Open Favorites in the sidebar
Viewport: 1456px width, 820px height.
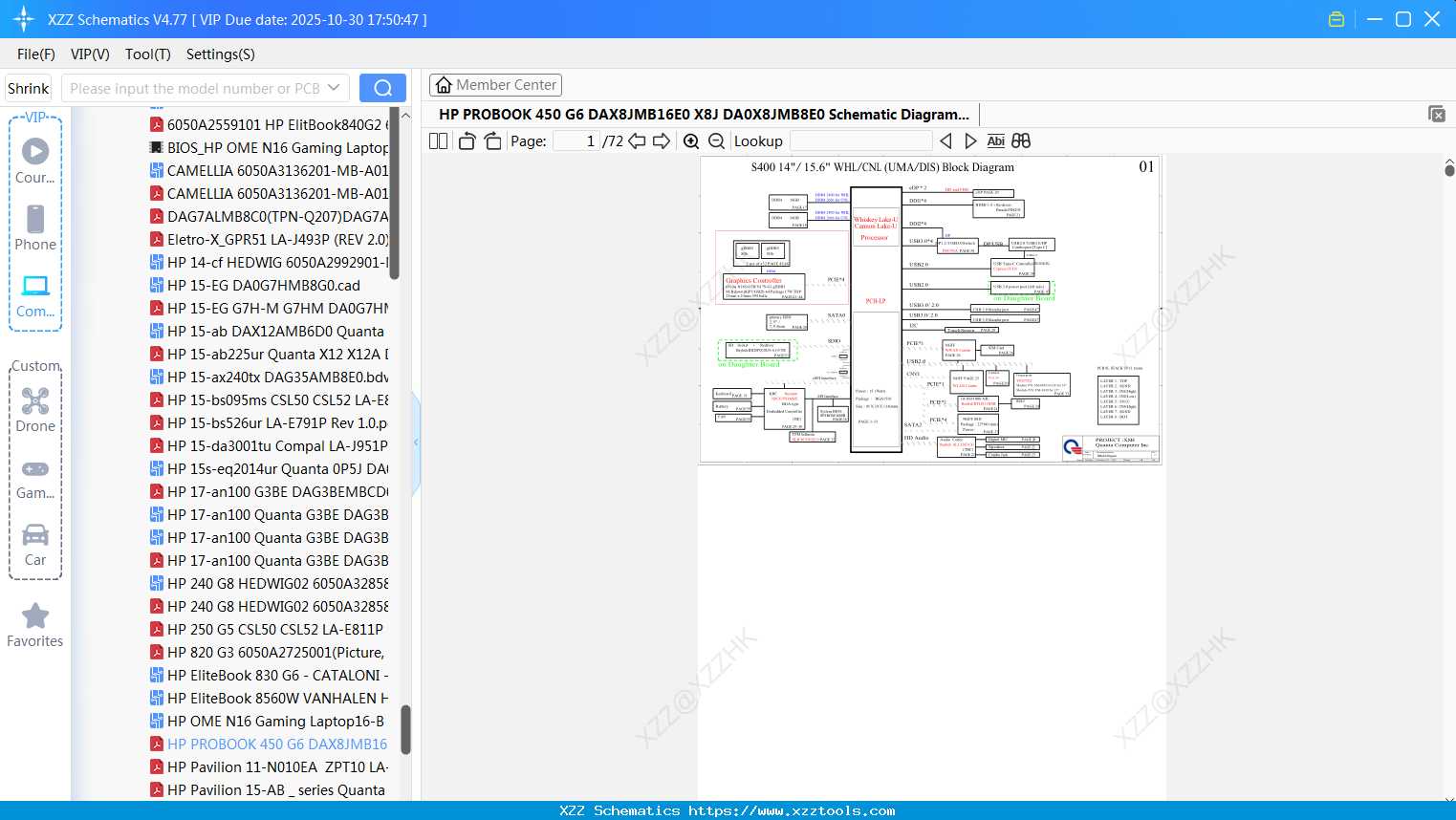click(x=35, y=626)
